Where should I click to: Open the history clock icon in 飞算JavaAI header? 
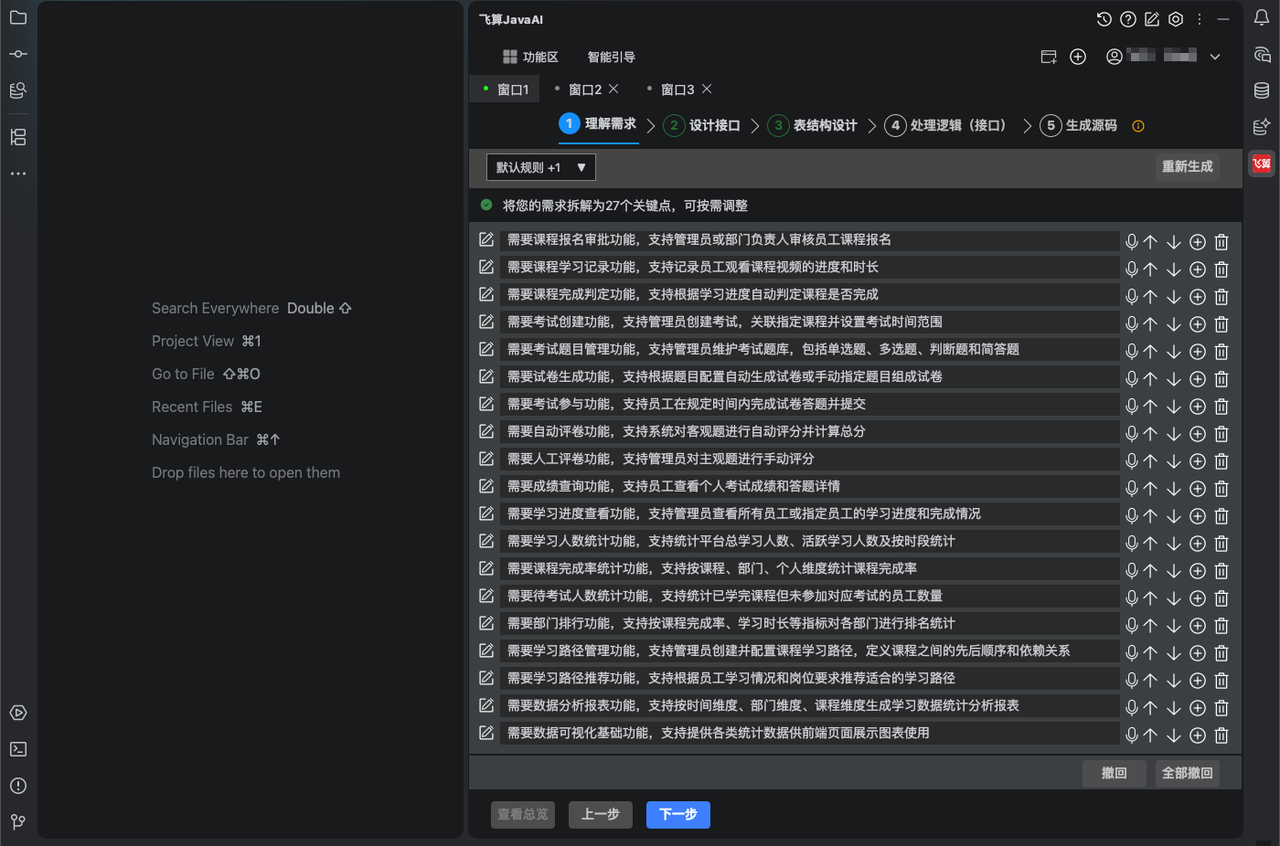tap(1104, 19)
